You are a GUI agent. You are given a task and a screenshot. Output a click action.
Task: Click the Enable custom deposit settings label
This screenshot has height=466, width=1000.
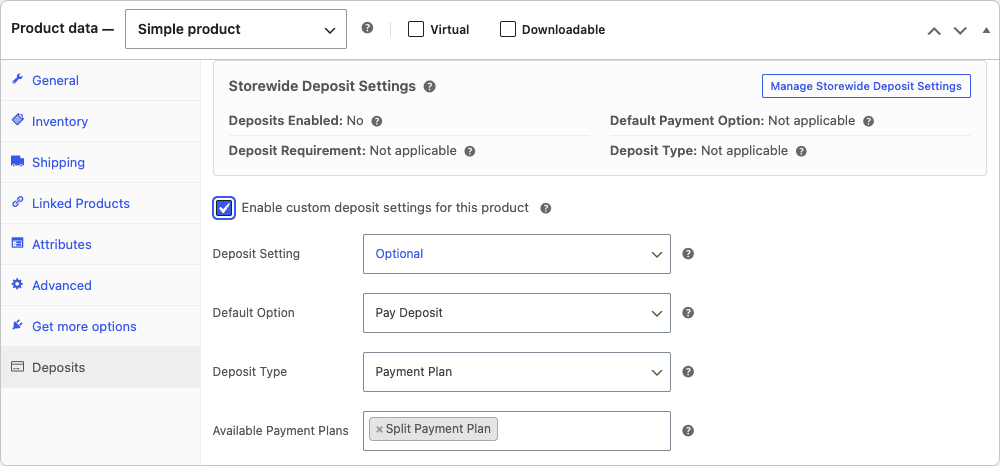(x=385, y=208)
